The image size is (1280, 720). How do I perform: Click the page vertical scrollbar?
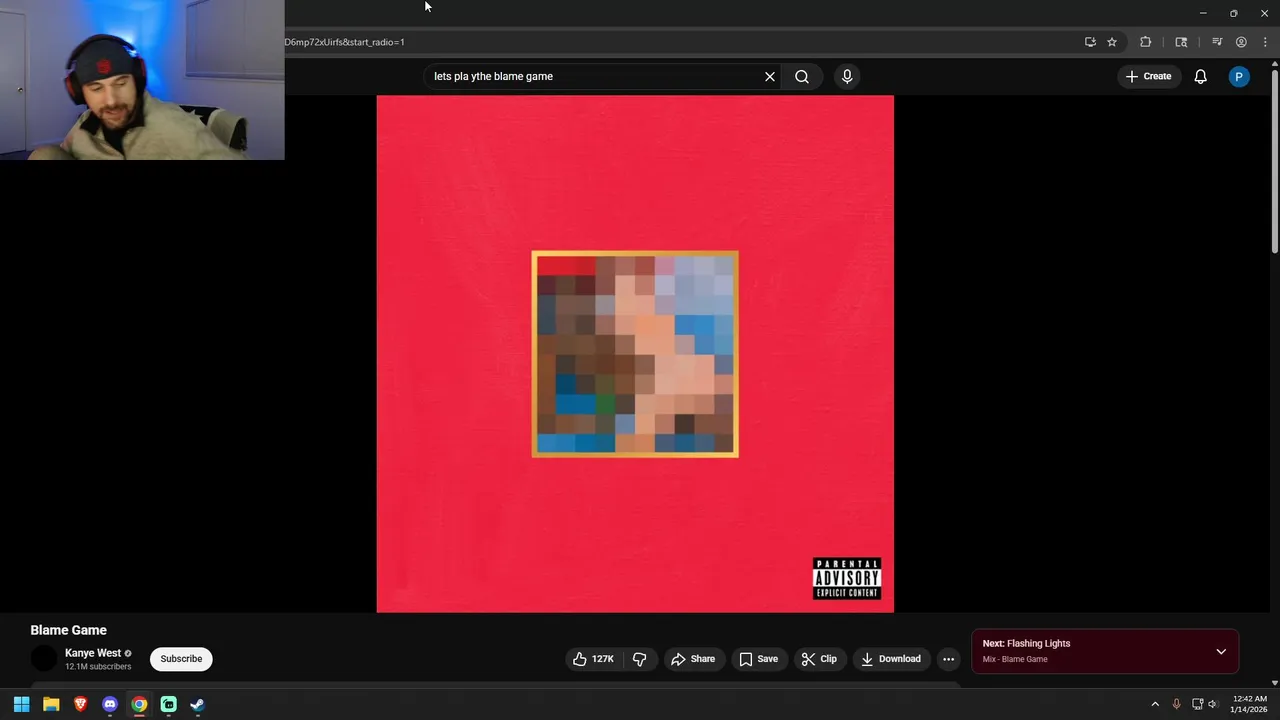click(1274, 160)
